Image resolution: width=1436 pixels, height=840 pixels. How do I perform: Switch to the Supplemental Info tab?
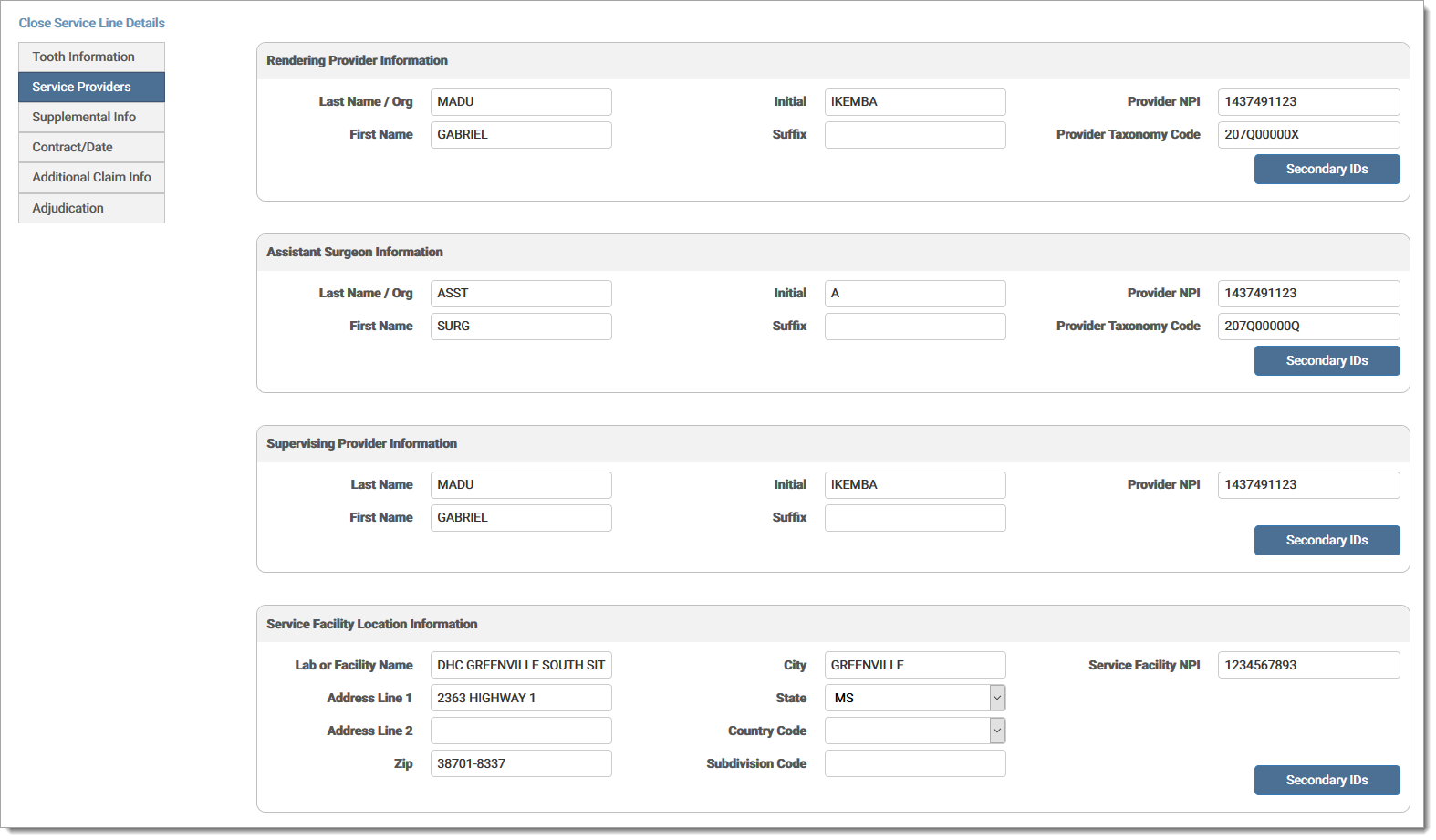tap(91, 117)
